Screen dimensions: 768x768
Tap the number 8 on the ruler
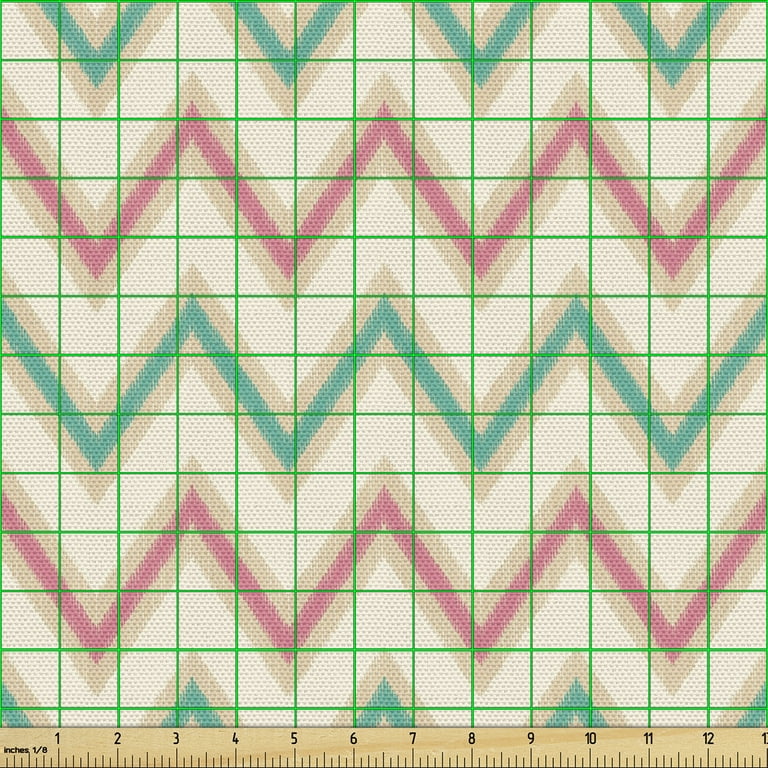point(471,740)
